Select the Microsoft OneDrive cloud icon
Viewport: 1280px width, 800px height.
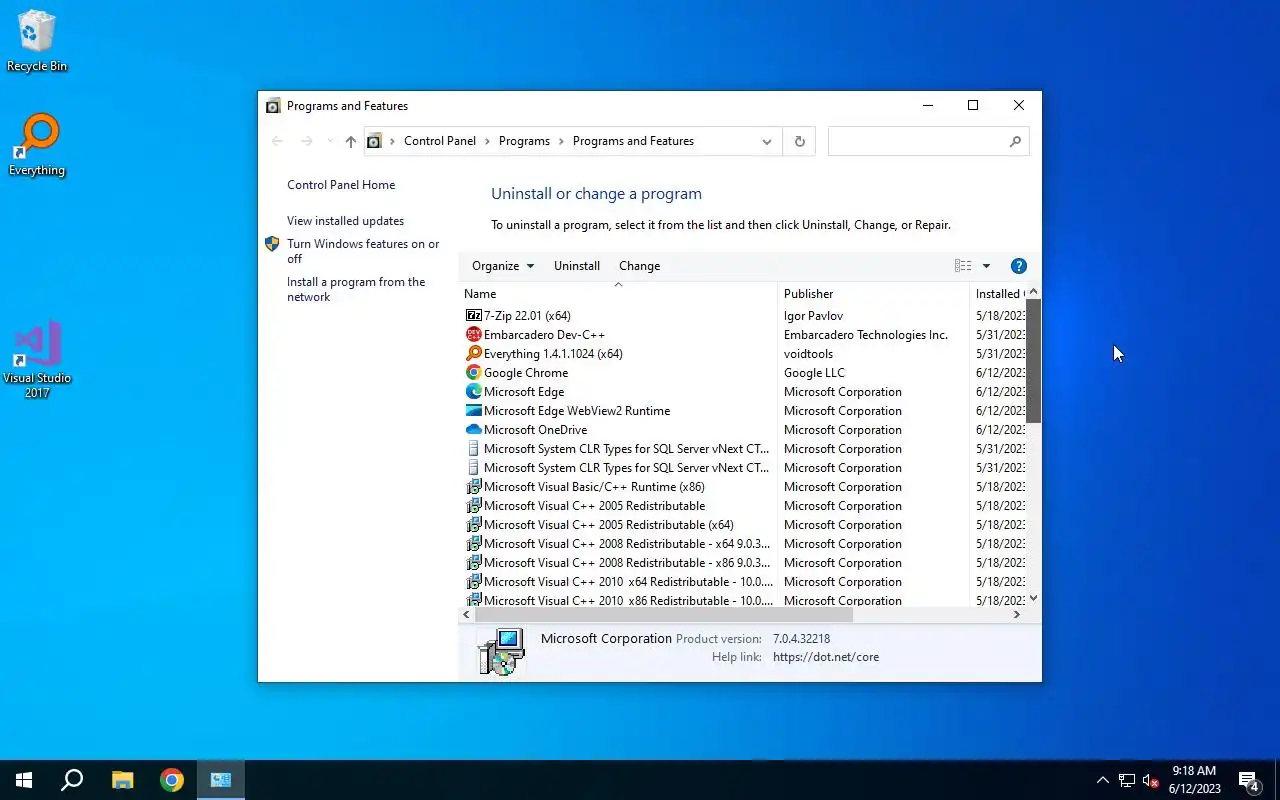click(x=474, y=430)
